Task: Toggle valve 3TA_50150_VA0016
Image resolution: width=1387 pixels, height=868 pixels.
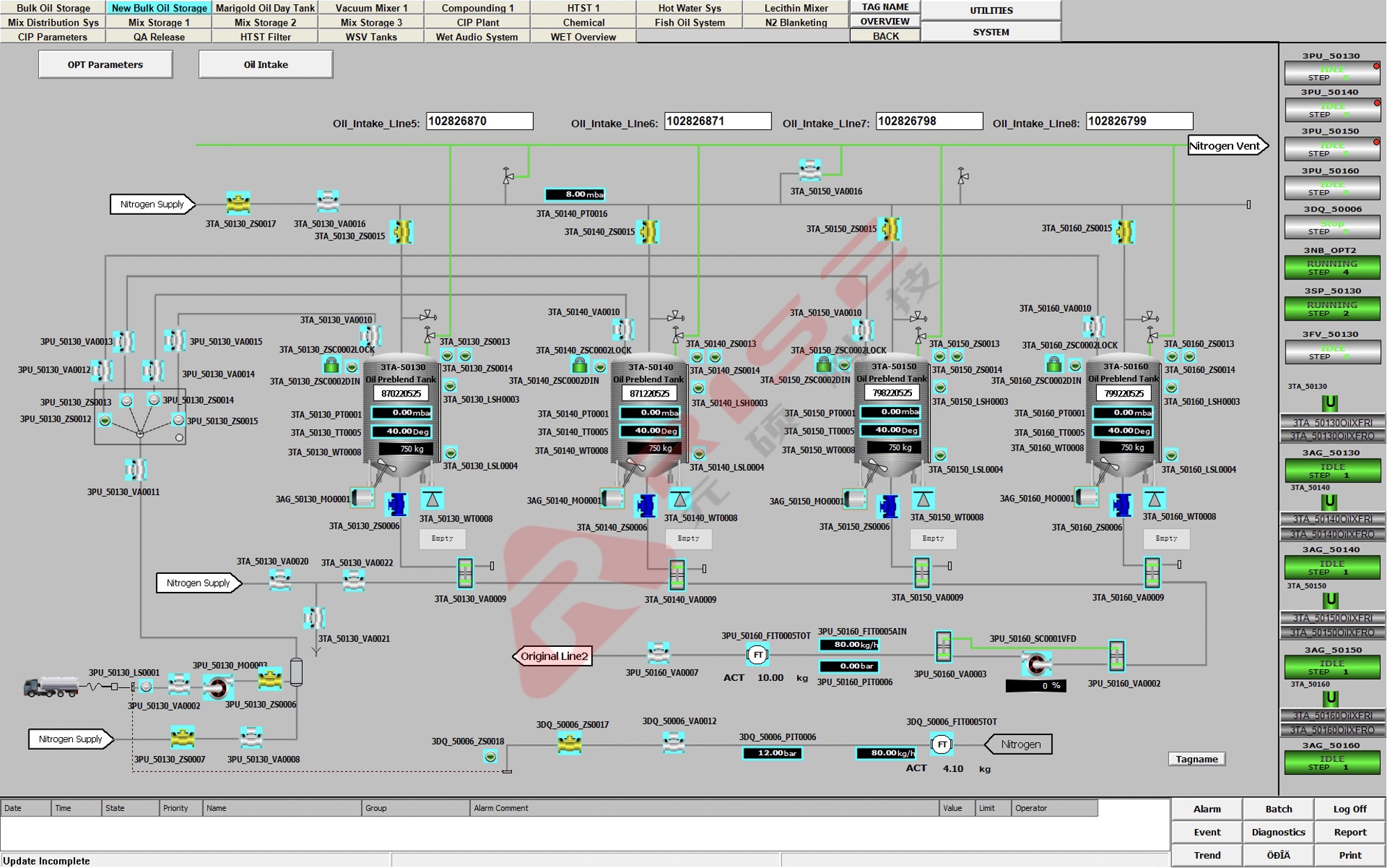Action: 810,170
